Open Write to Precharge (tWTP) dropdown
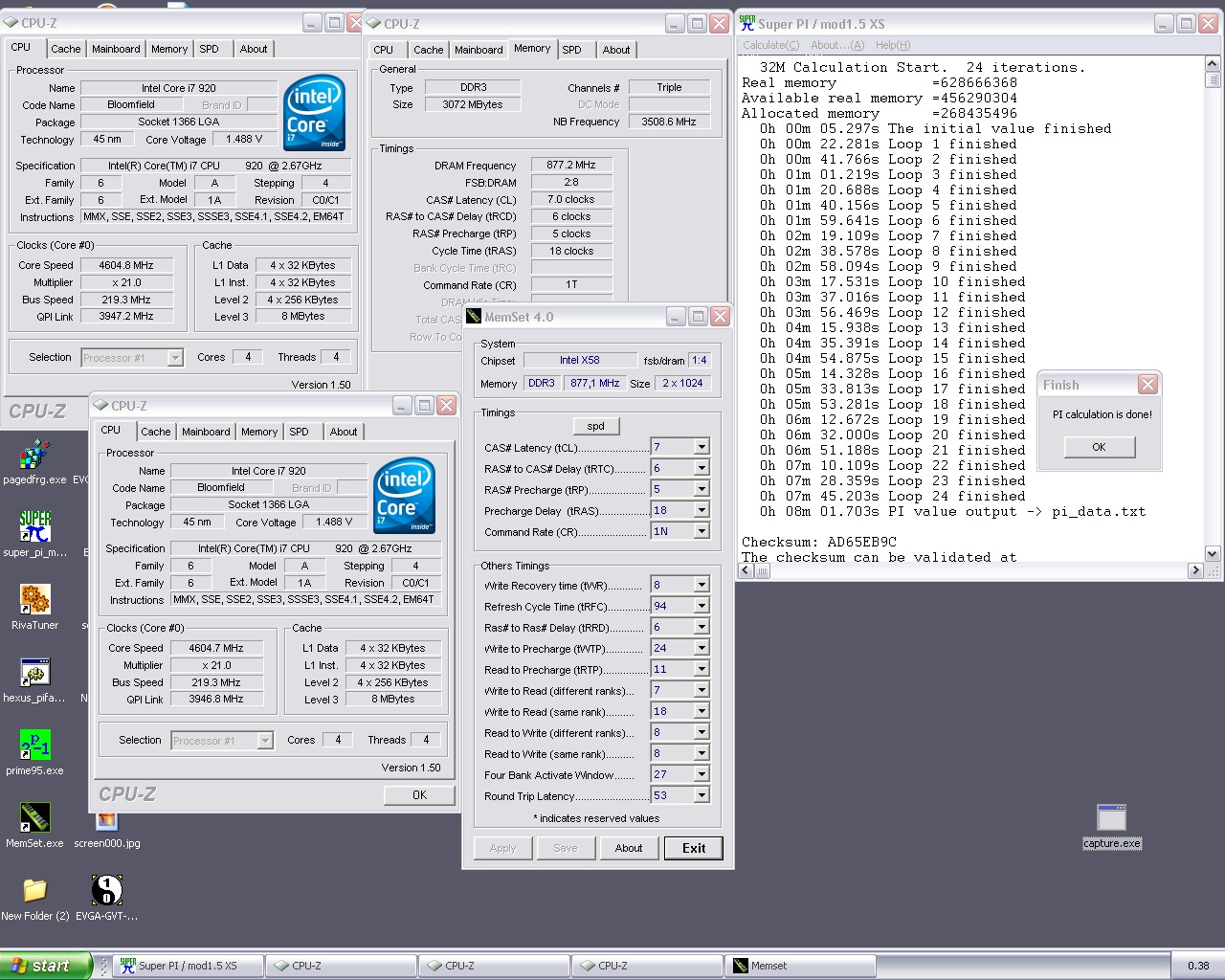The image size is (1225, 980). coord(702,648)
